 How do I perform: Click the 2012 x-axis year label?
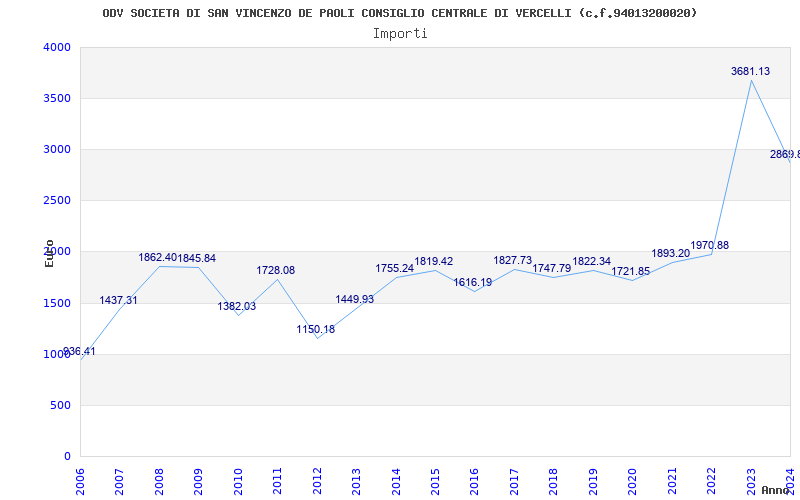pyautogui.click(x=317, y=482)
